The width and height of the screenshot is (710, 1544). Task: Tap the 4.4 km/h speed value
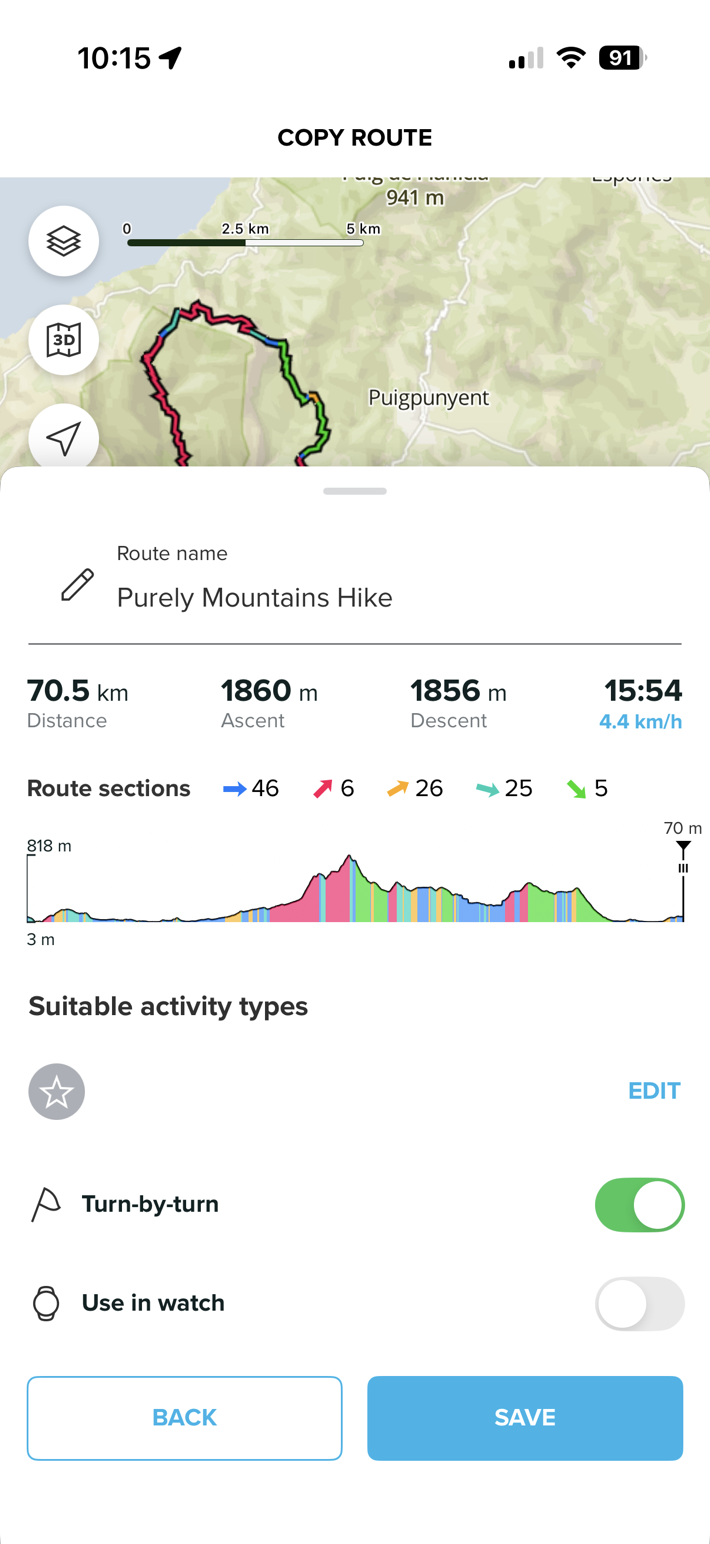point(640,722)
